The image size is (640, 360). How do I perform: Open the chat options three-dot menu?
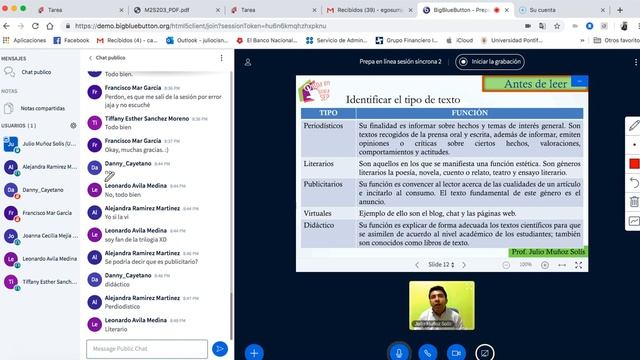(221, 58)
